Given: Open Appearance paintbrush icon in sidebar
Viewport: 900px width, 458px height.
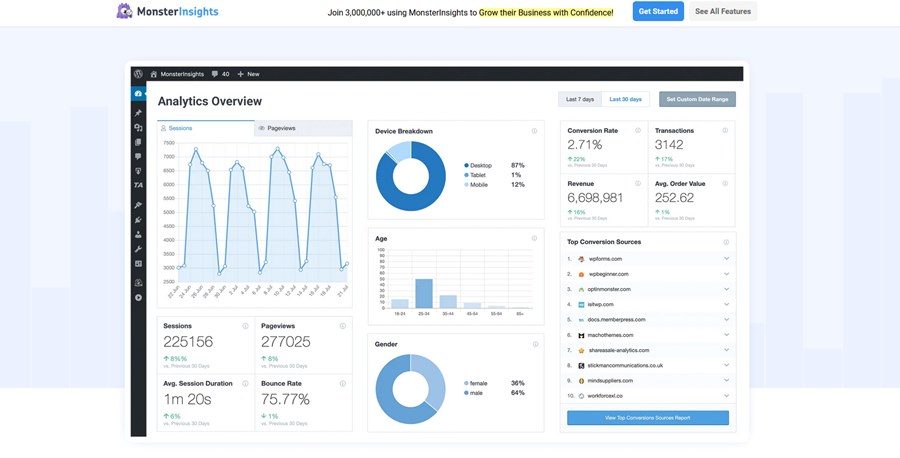Looking at the screenshot, I should tap(138, 205).
